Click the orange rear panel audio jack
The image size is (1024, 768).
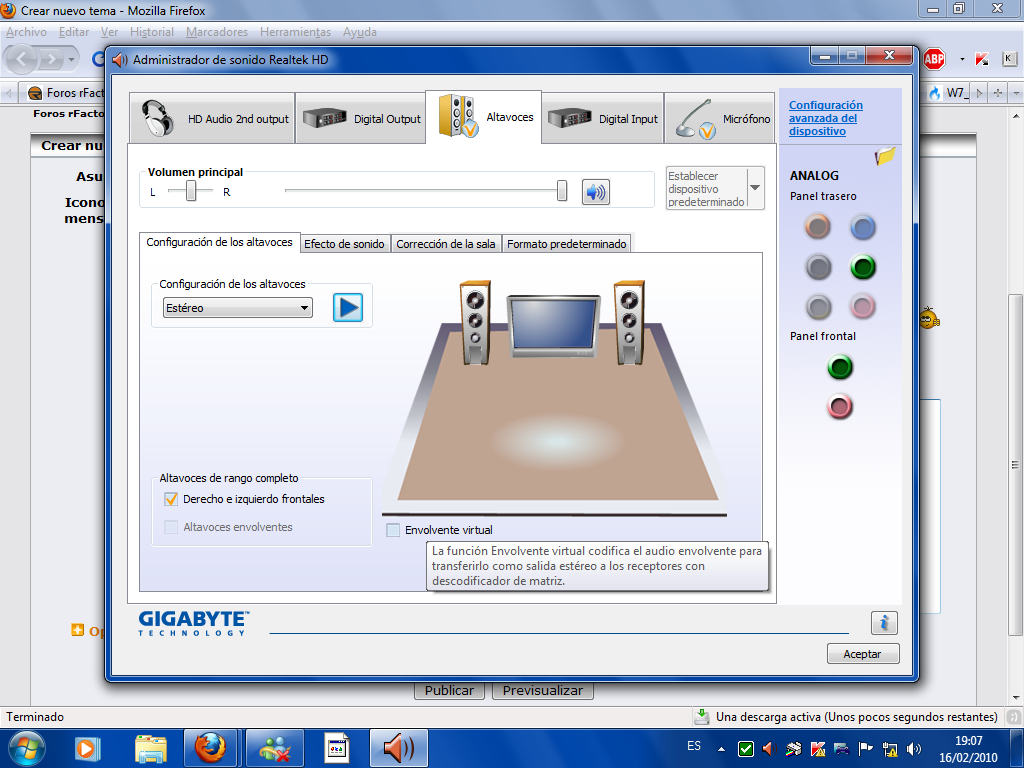pyautogui.click(x=818, y=227)
